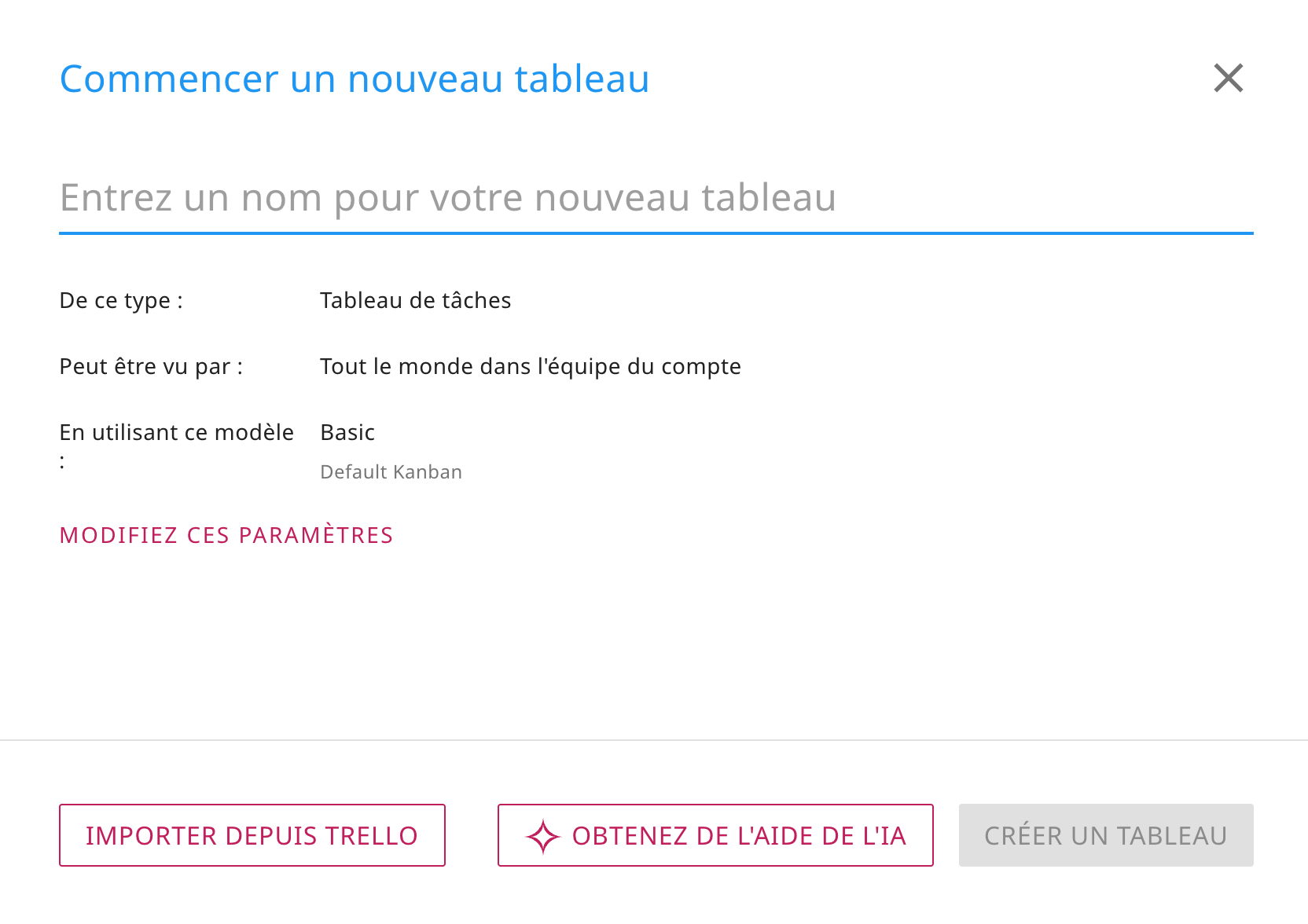This screenshot has height=924, width=1308.
Task: Select the Basic template name
Action: click(x=347, y=432)
